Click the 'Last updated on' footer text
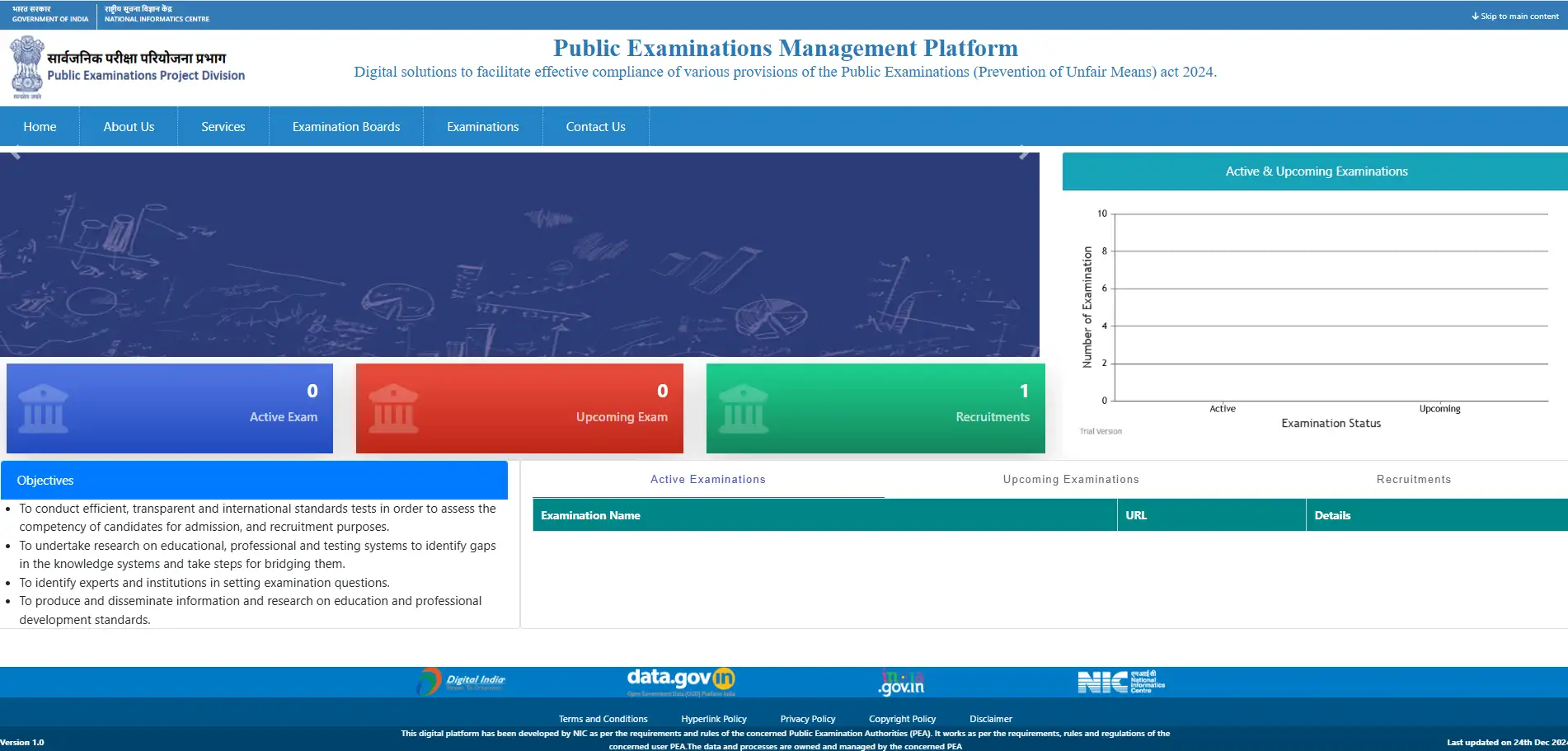1568x751 pixels. [x=1507, y=743]
